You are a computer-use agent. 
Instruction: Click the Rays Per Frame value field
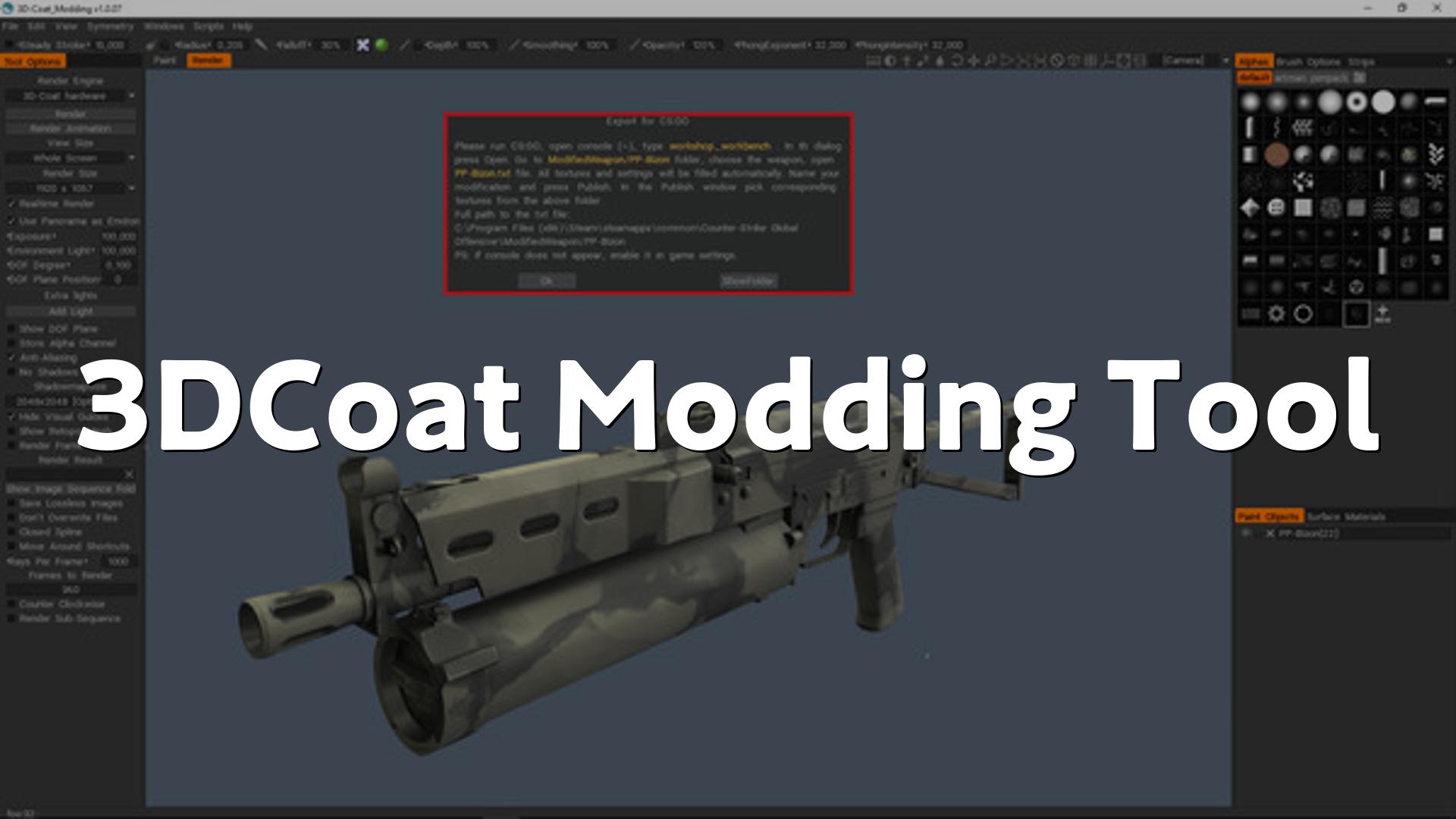118,562
